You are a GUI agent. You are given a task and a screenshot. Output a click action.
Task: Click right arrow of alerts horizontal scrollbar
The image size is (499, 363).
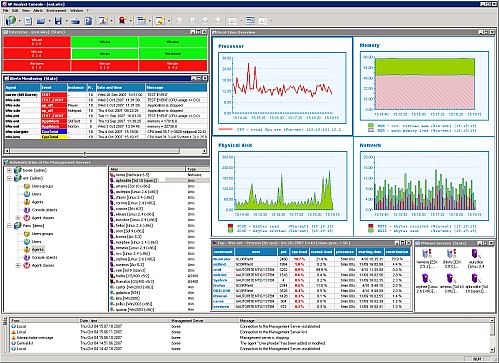click(205, 151)
